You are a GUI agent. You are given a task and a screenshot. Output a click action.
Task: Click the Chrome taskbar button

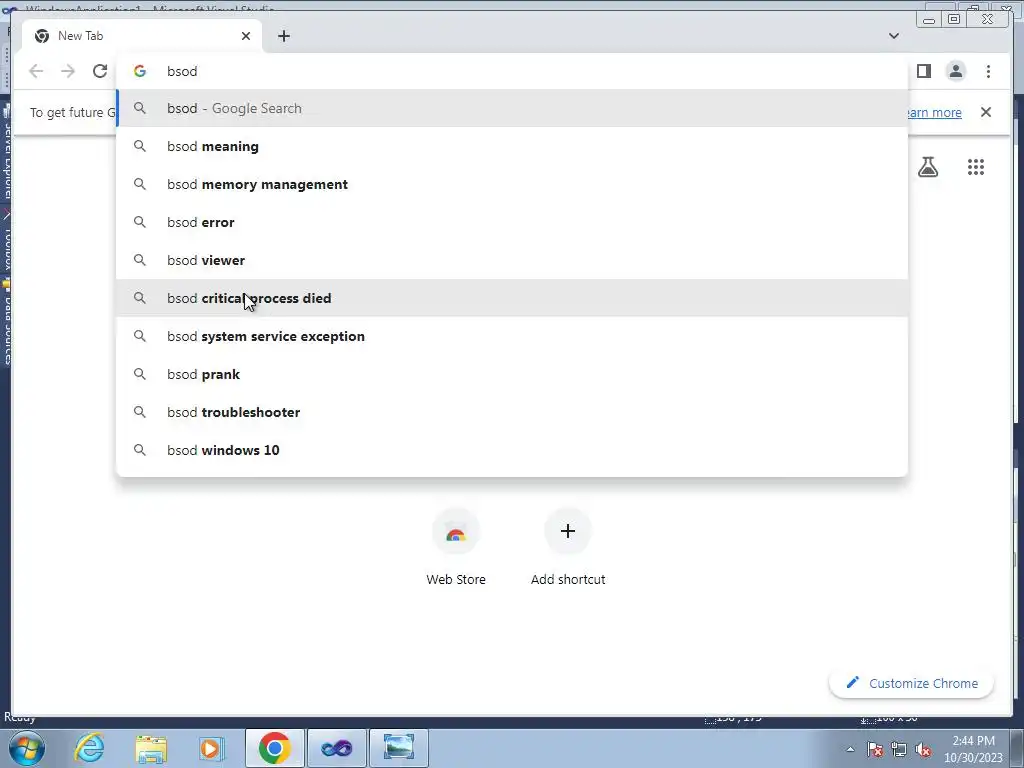tap(274, 748)
